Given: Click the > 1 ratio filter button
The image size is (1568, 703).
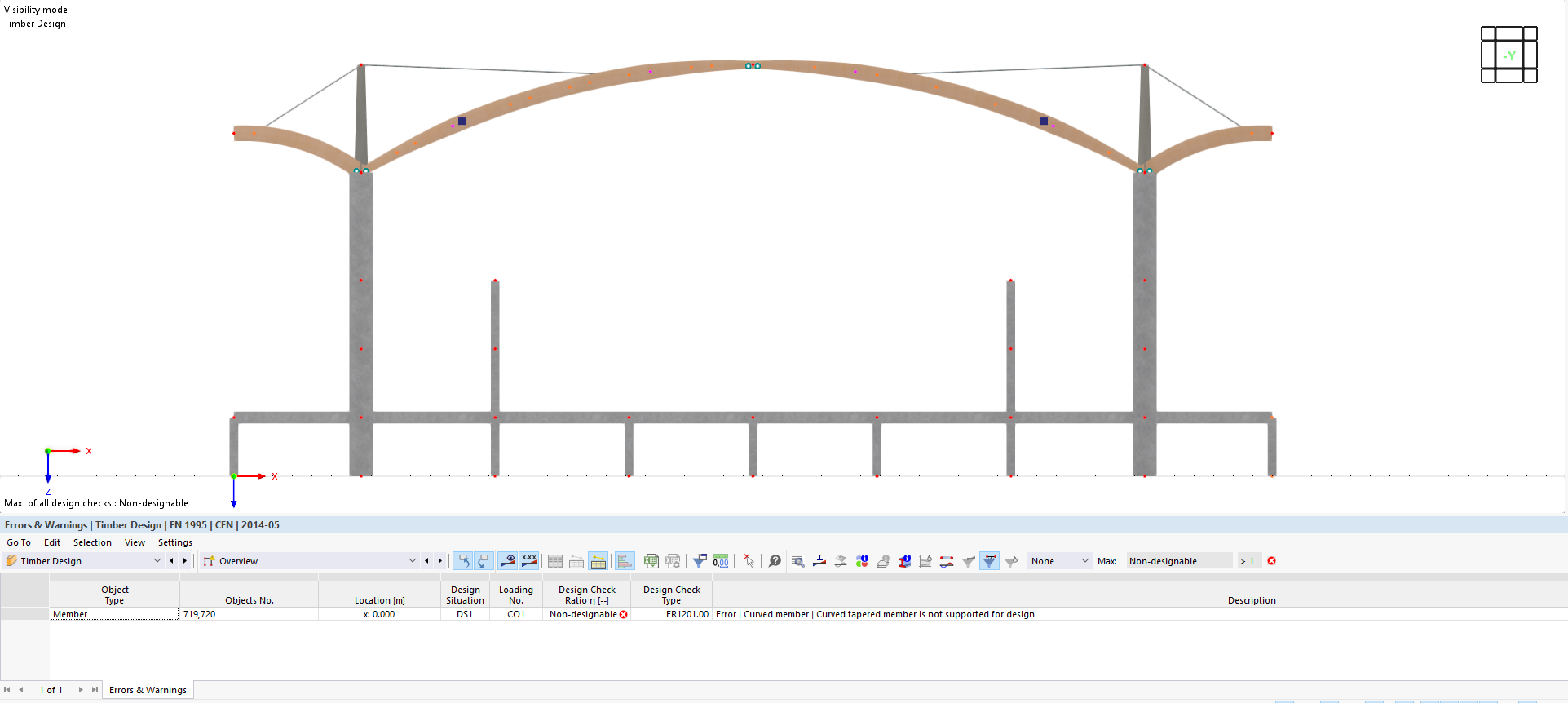Looking at the screenshot, I should 1247,561.
